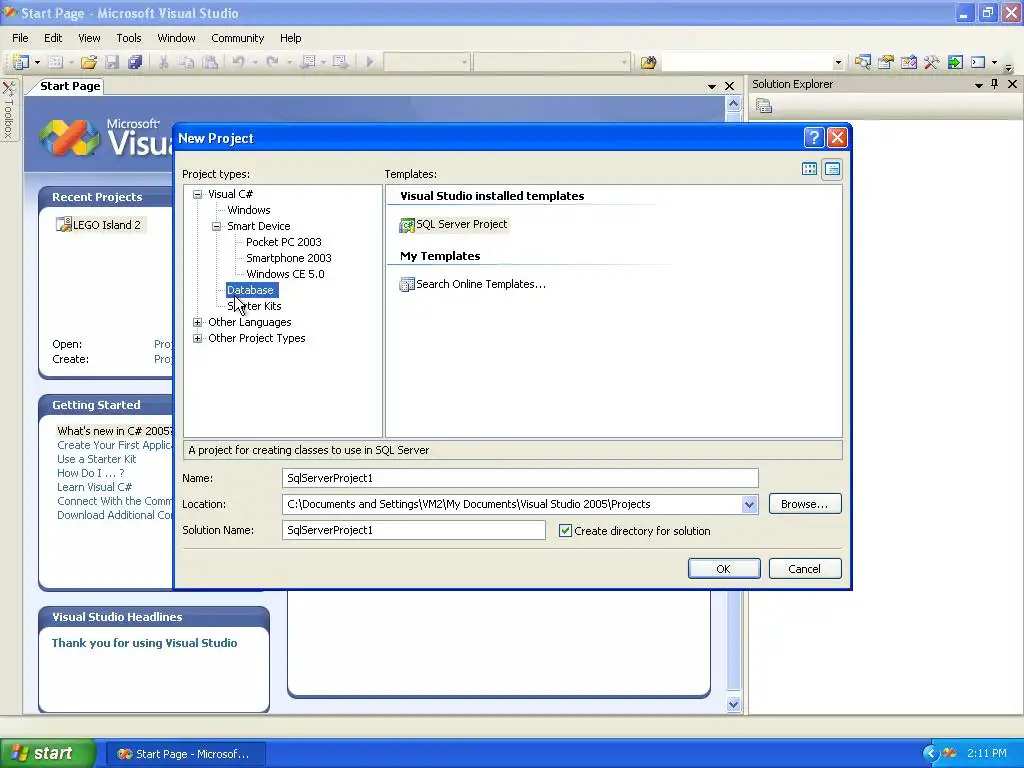
Task: Click the Redo arrow icon
Action: [x=272, y=62]
